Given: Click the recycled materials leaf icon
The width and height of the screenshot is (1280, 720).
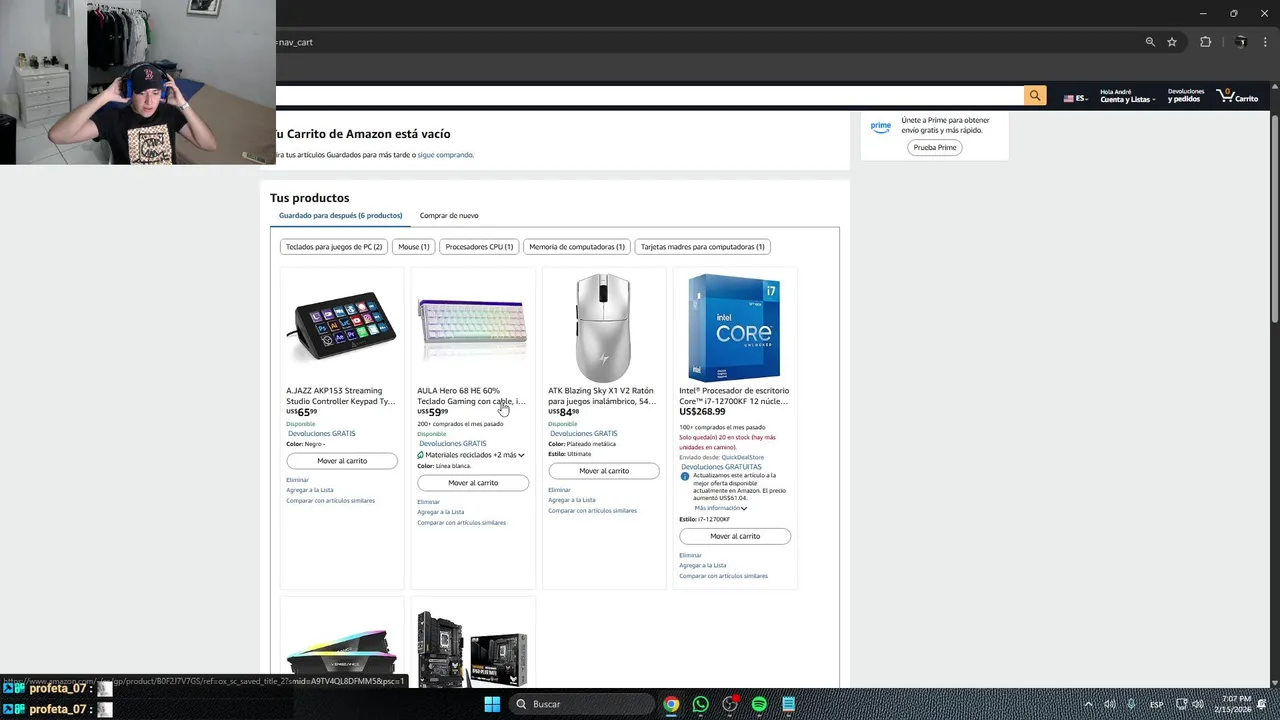Looking at the screenshot, I should (421, 455).
